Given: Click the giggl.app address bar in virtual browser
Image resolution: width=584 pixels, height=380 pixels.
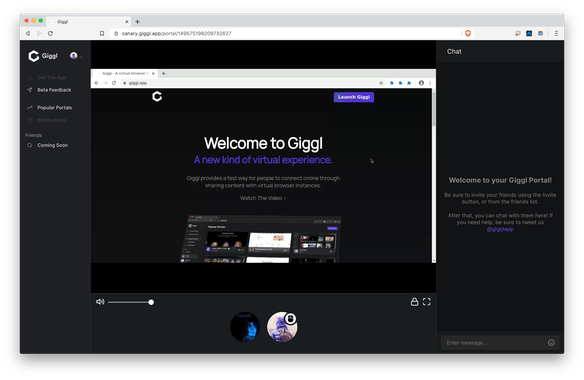Looking at the screenshot, I should (x=250, y=83).
